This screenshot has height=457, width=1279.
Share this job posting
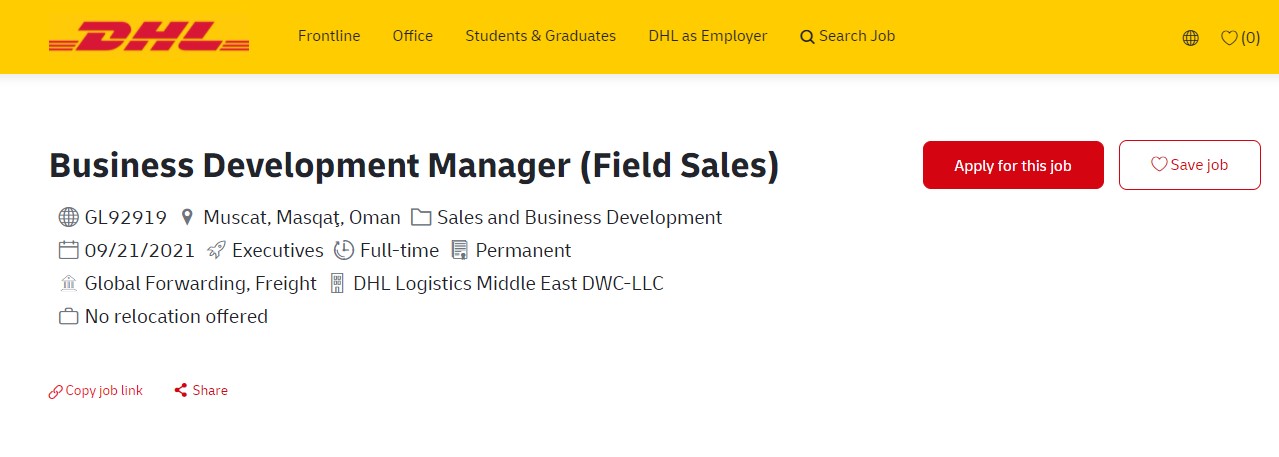(x=201, y=391)
